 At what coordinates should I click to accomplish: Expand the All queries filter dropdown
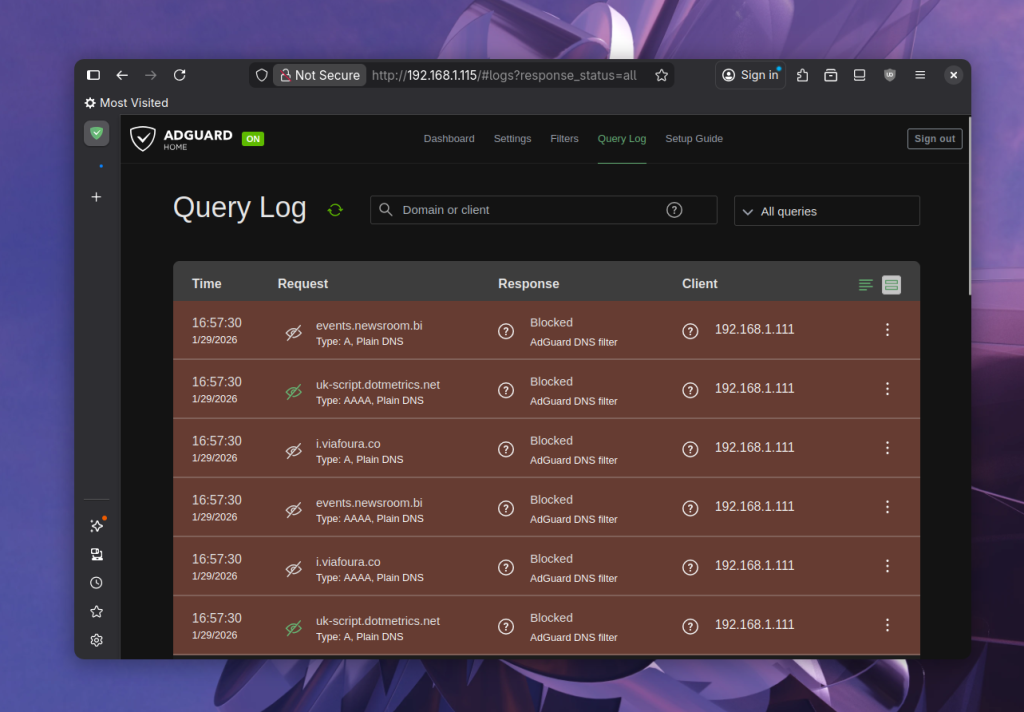[826, 211]
